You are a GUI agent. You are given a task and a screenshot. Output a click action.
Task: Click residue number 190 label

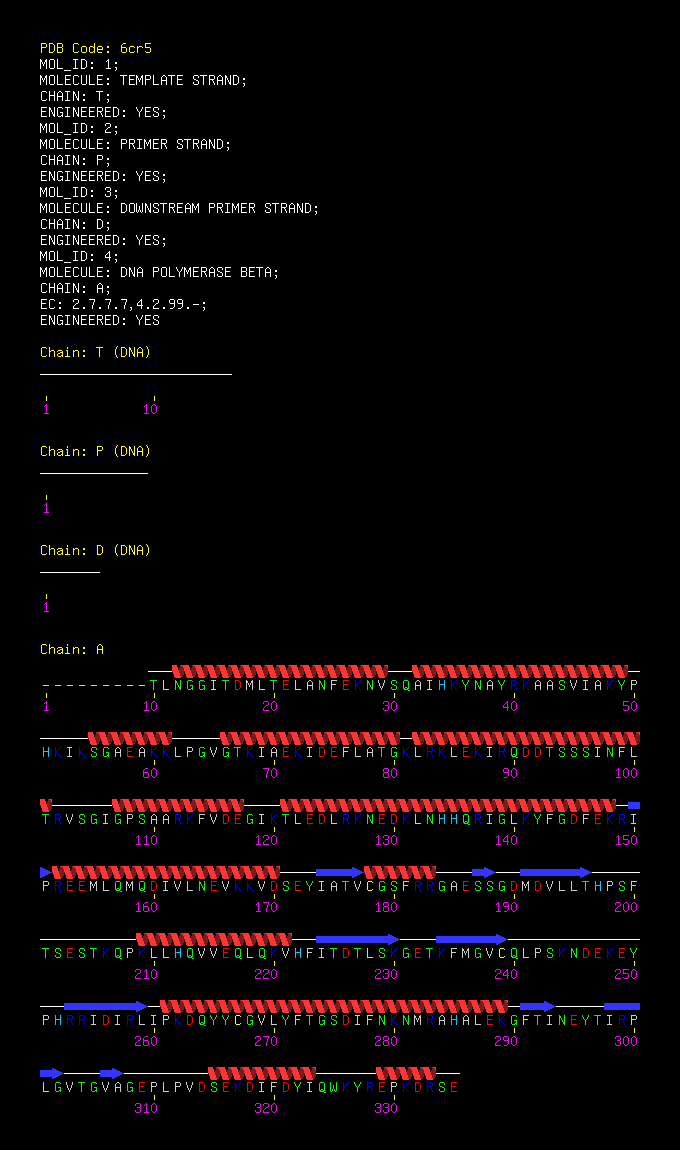click(505, 907)
